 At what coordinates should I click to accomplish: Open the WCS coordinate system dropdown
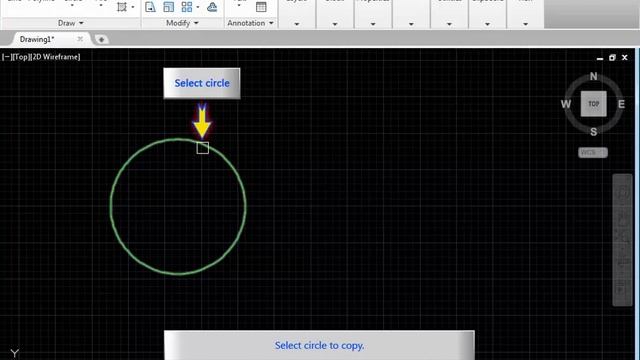click(x=593, y=152)
